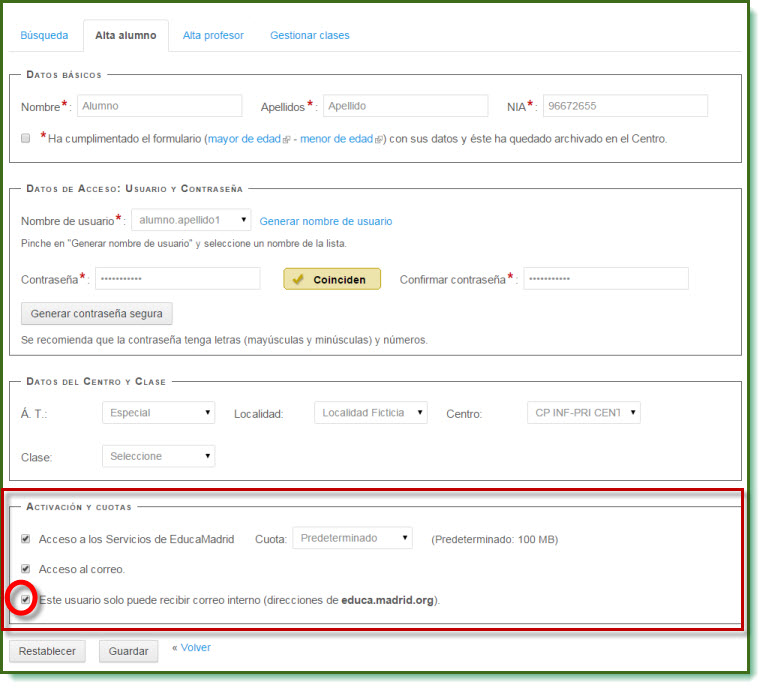Focus the NIA input field

[x=625, y=106]
